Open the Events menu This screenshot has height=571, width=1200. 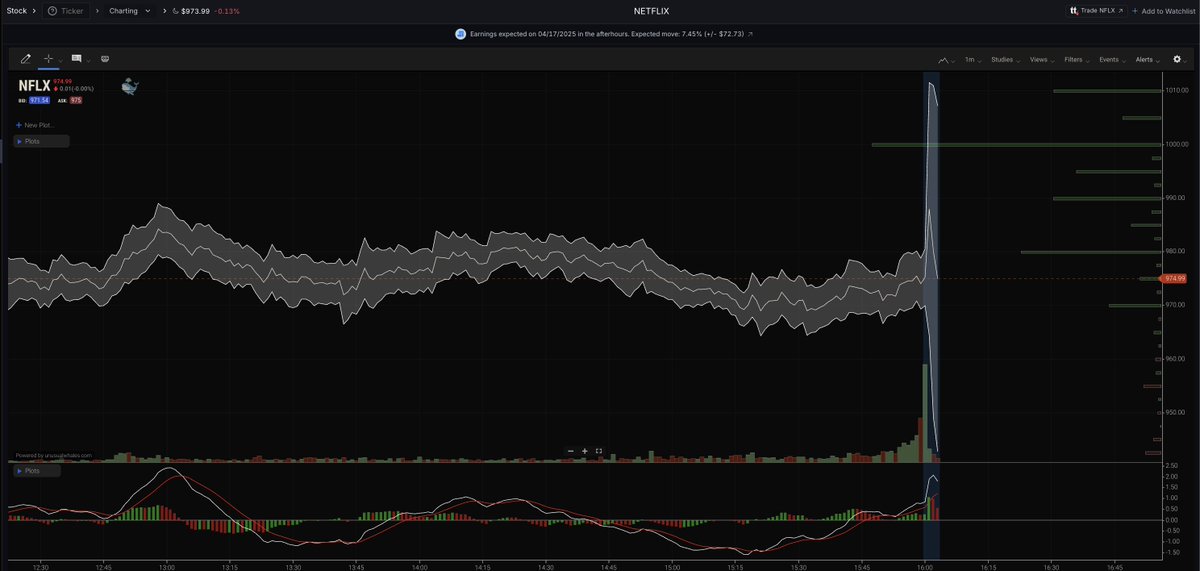(x=1111, y=60)
